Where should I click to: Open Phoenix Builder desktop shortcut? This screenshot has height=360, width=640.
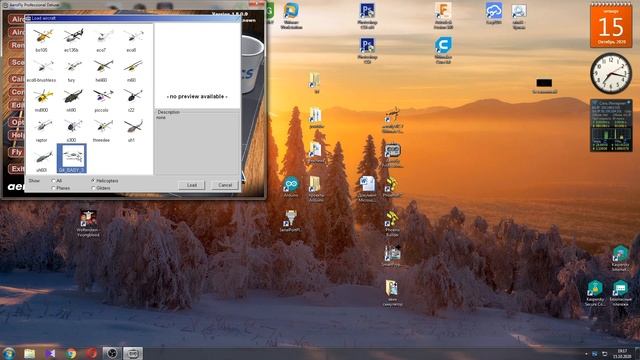coord(392,224)
